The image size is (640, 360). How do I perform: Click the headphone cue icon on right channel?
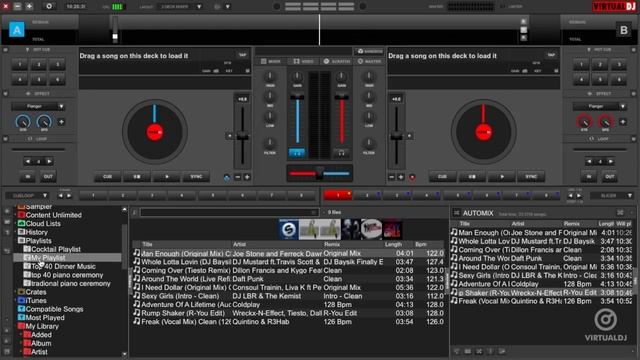coord(341,153)
